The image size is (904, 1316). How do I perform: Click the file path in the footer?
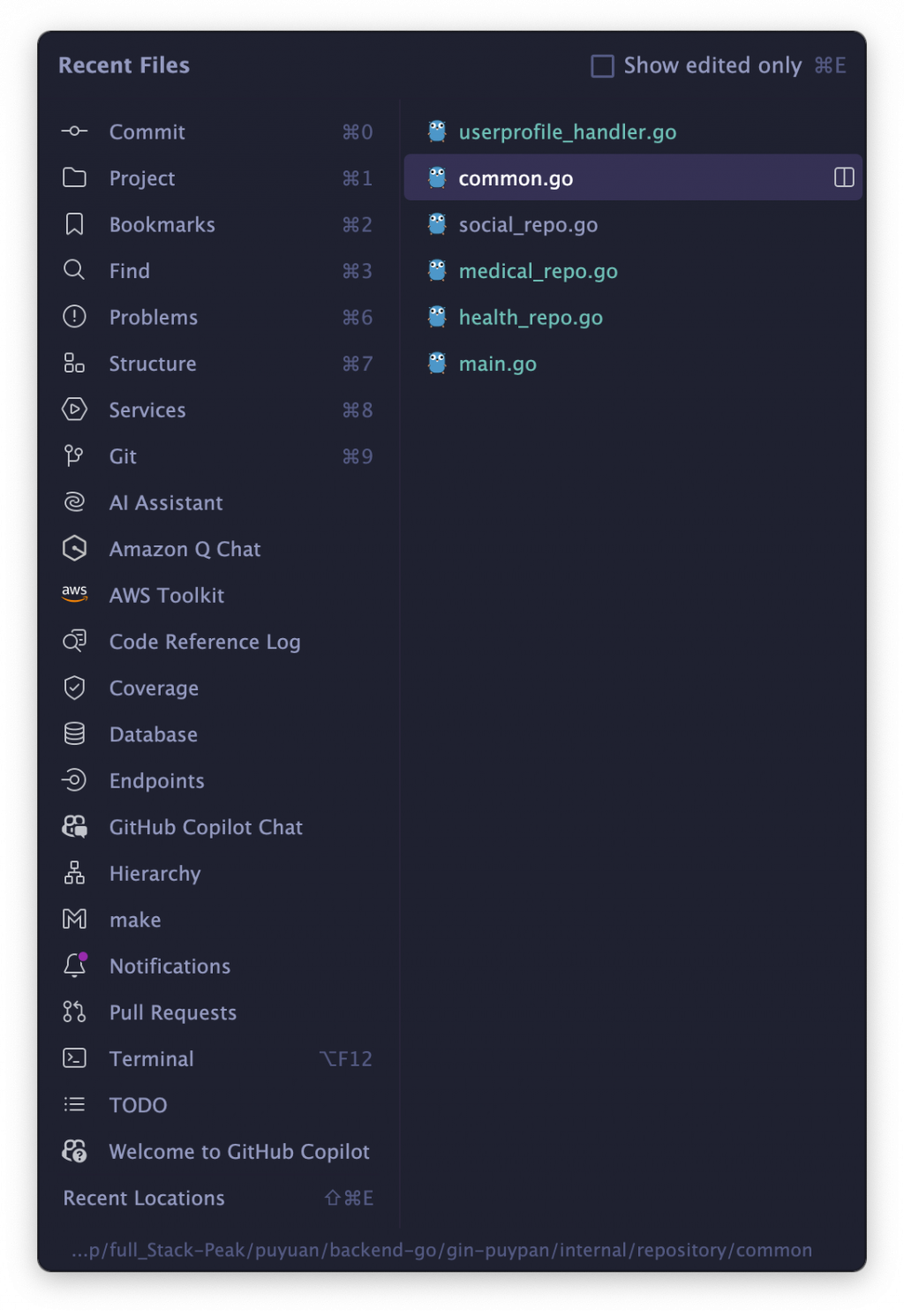point(441,1250)
